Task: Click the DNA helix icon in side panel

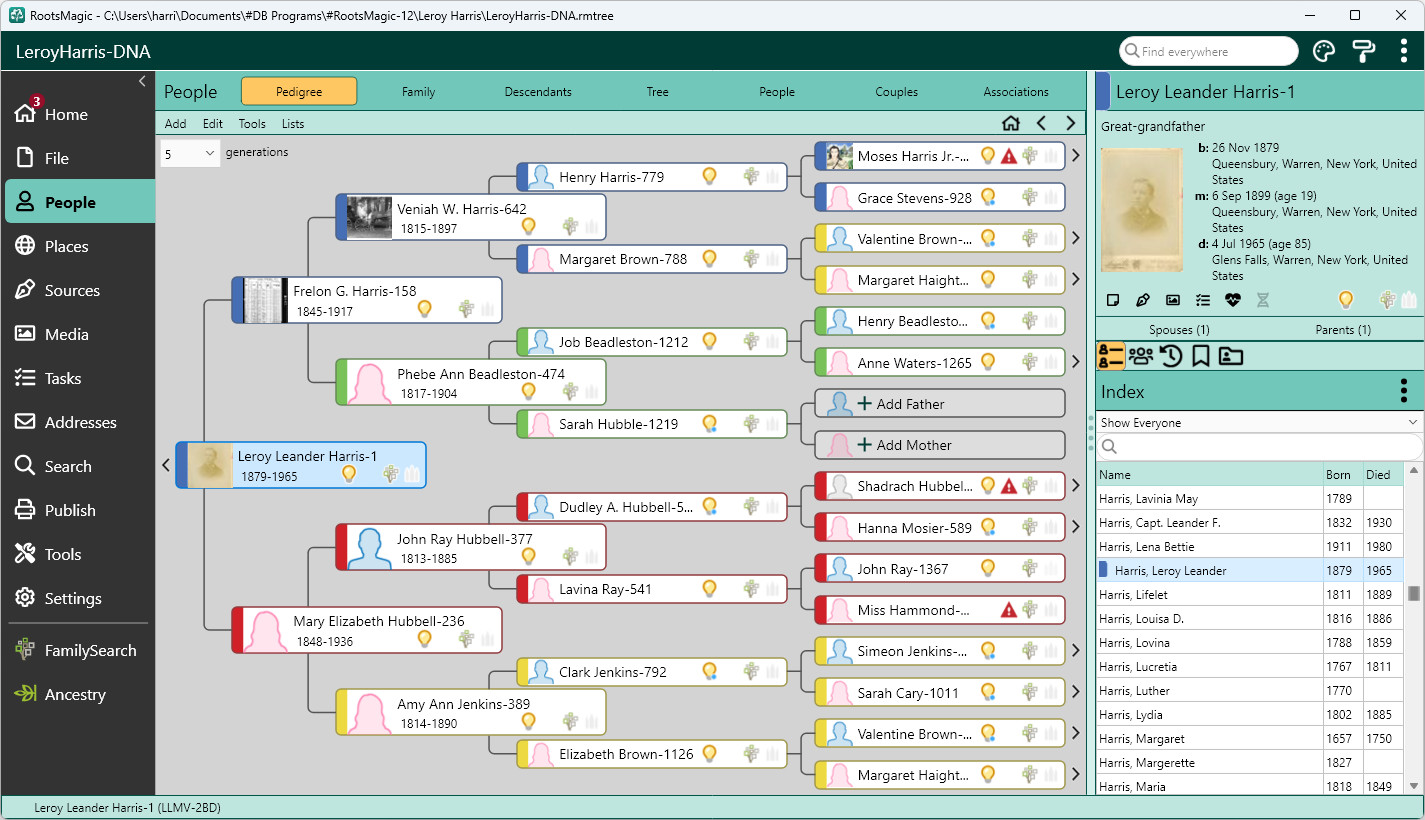Action: tap(1262, 300)
